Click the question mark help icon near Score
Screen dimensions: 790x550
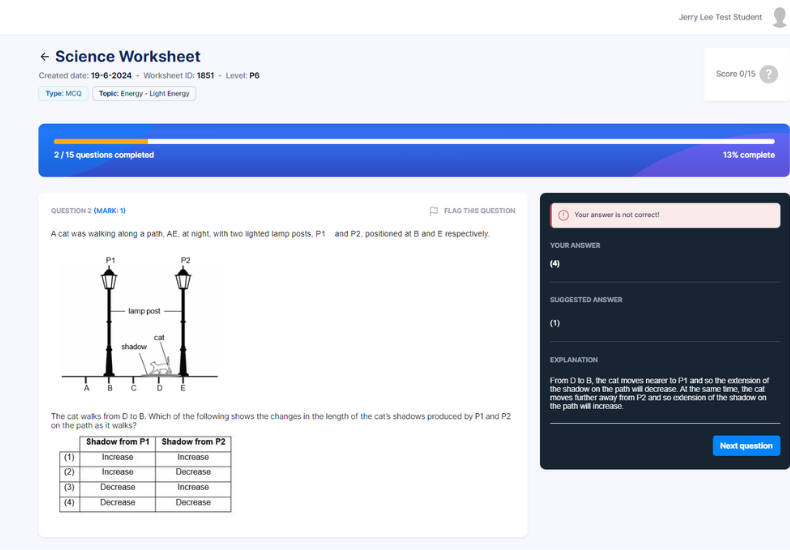coord(768,74)
